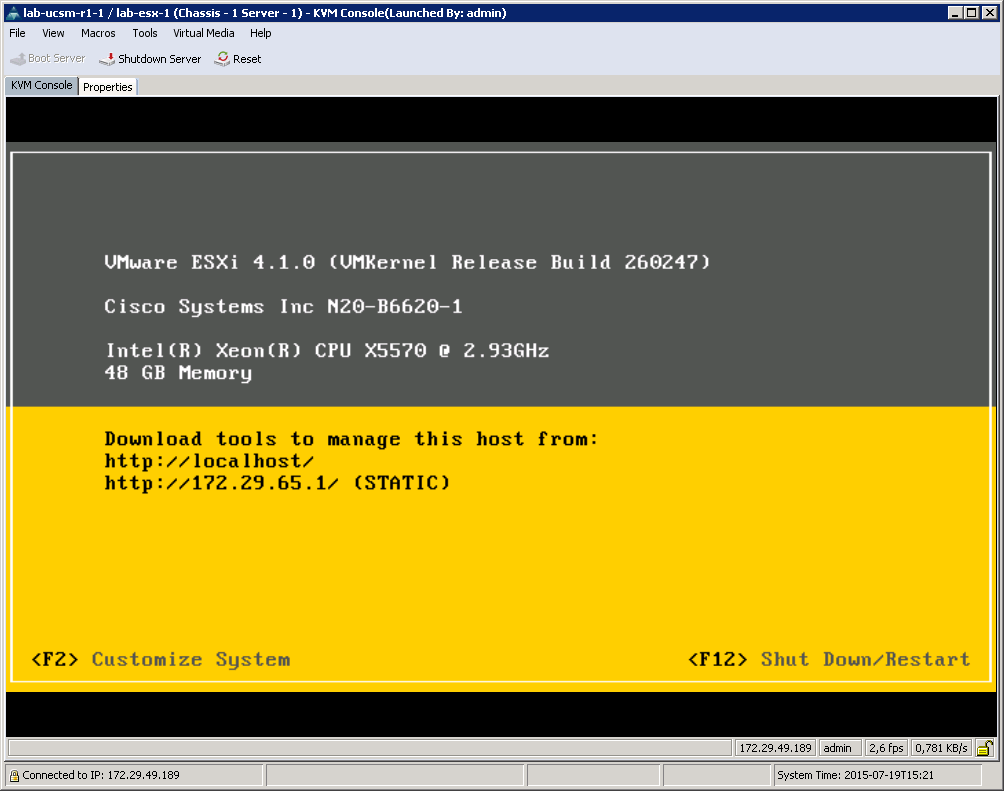
Task: Click the Shutdown Server button label
Action: pos(159,59)
